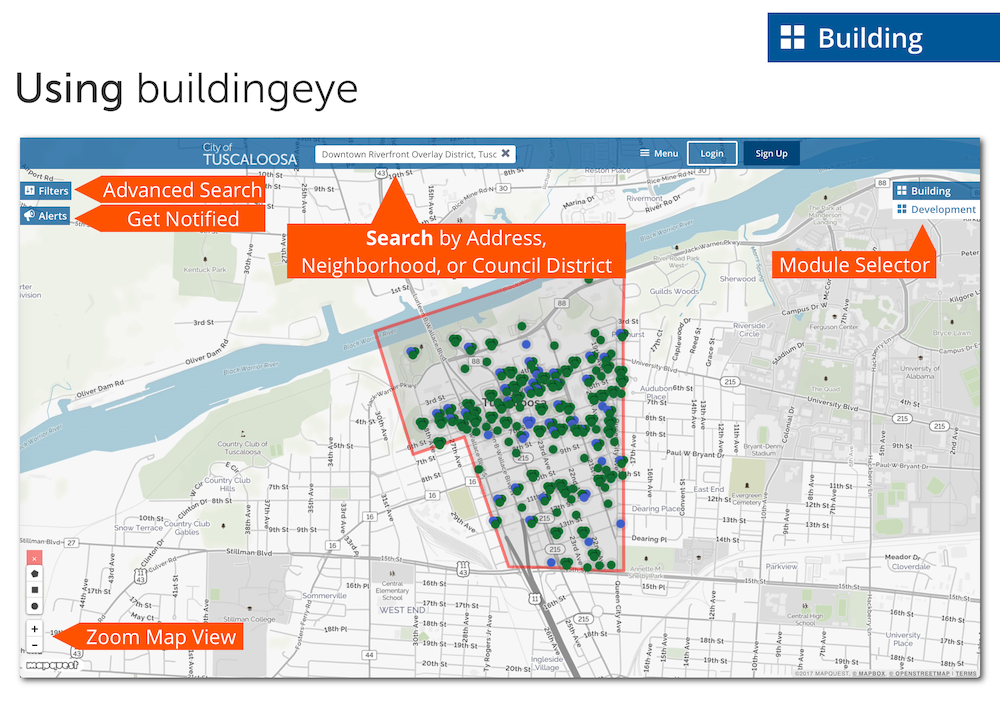Click the Sommerville label

(x=325, y=596)
